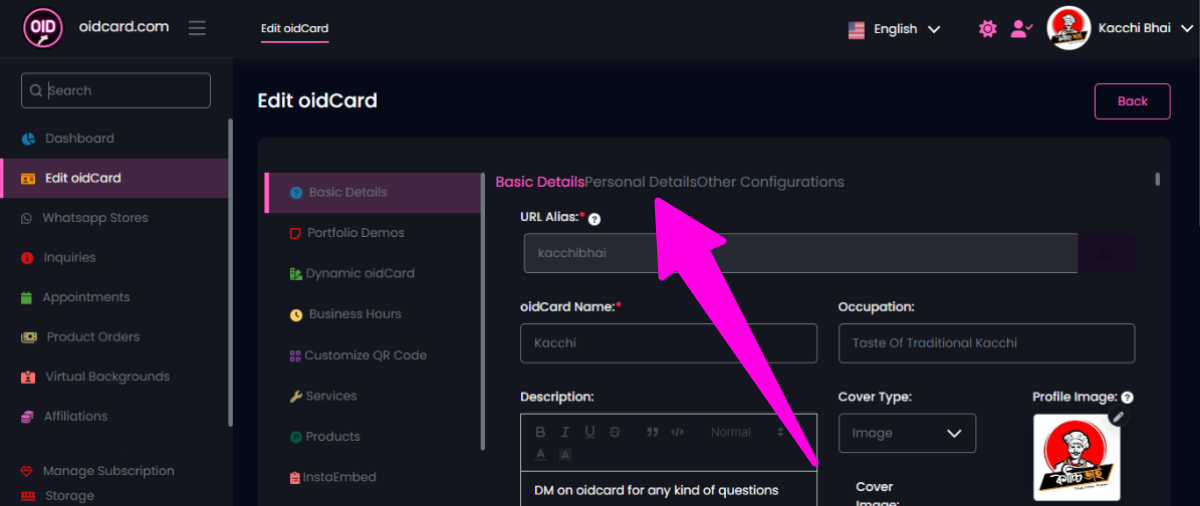
Task: Click the pencil icon on profile image
Action: point(1118,417)
